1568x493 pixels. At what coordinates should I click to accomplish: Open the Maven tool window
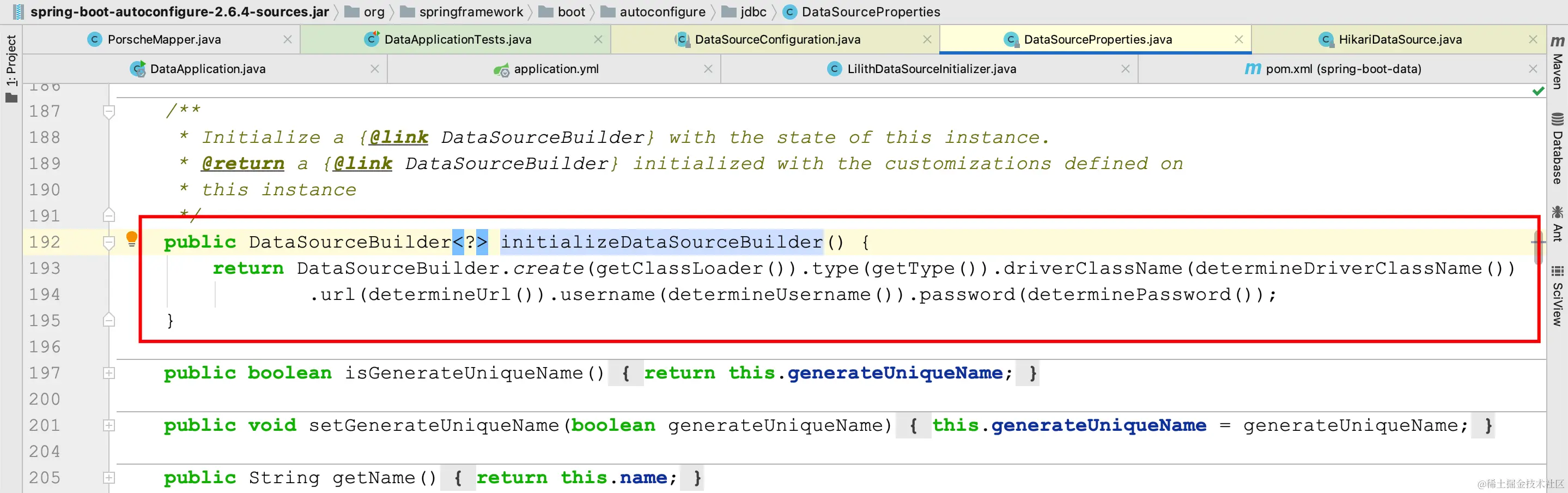(1558, 62)
